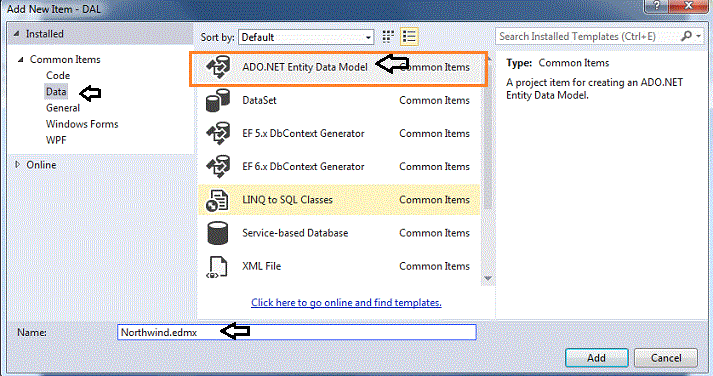Viewport: 713px width, 376px height.
Task: Click the DataSet cylinders icon
Action: click(x=217, y=100)
